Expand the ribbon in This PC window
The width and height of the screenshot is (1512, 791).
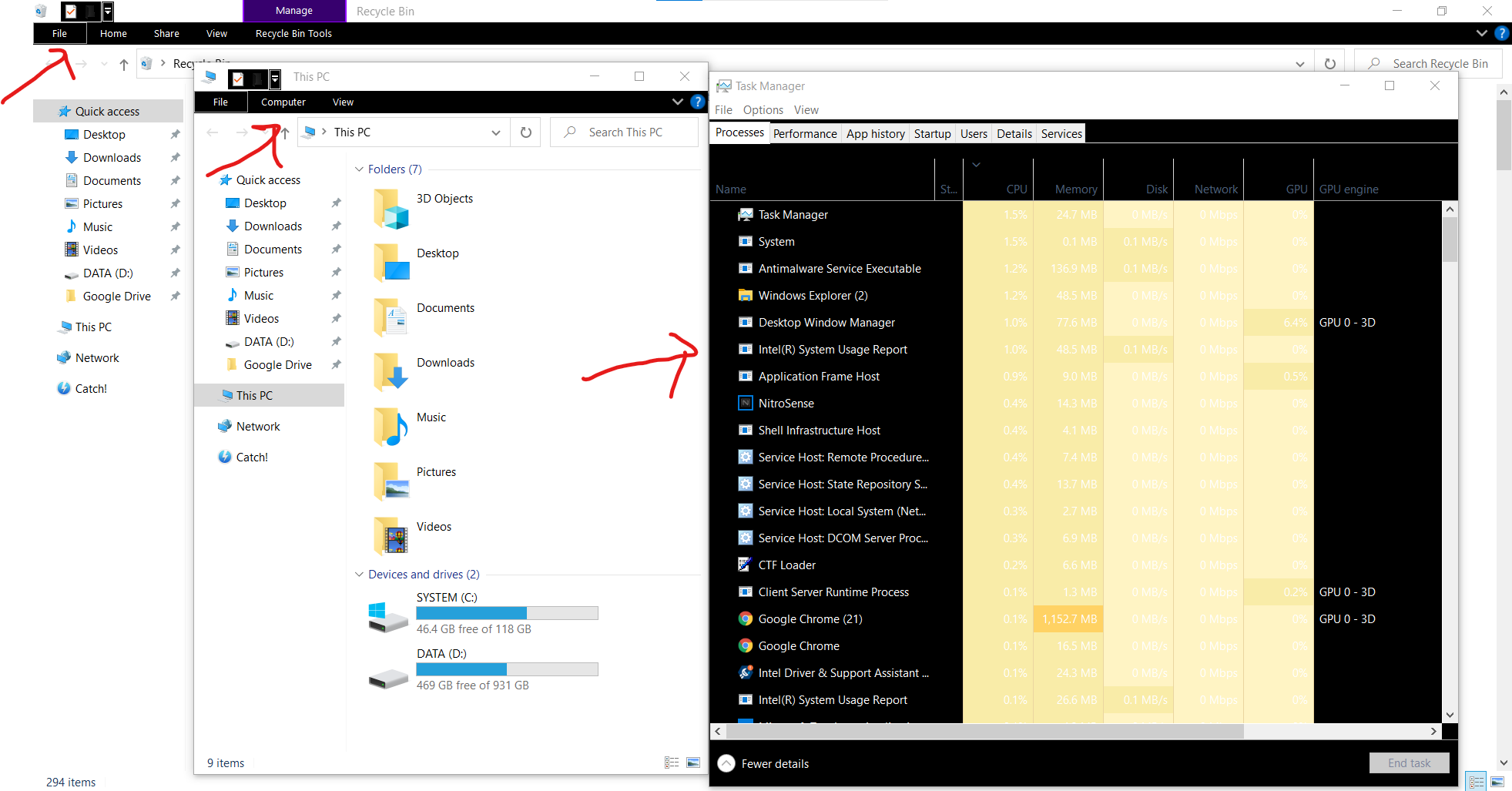coord(678,102)
